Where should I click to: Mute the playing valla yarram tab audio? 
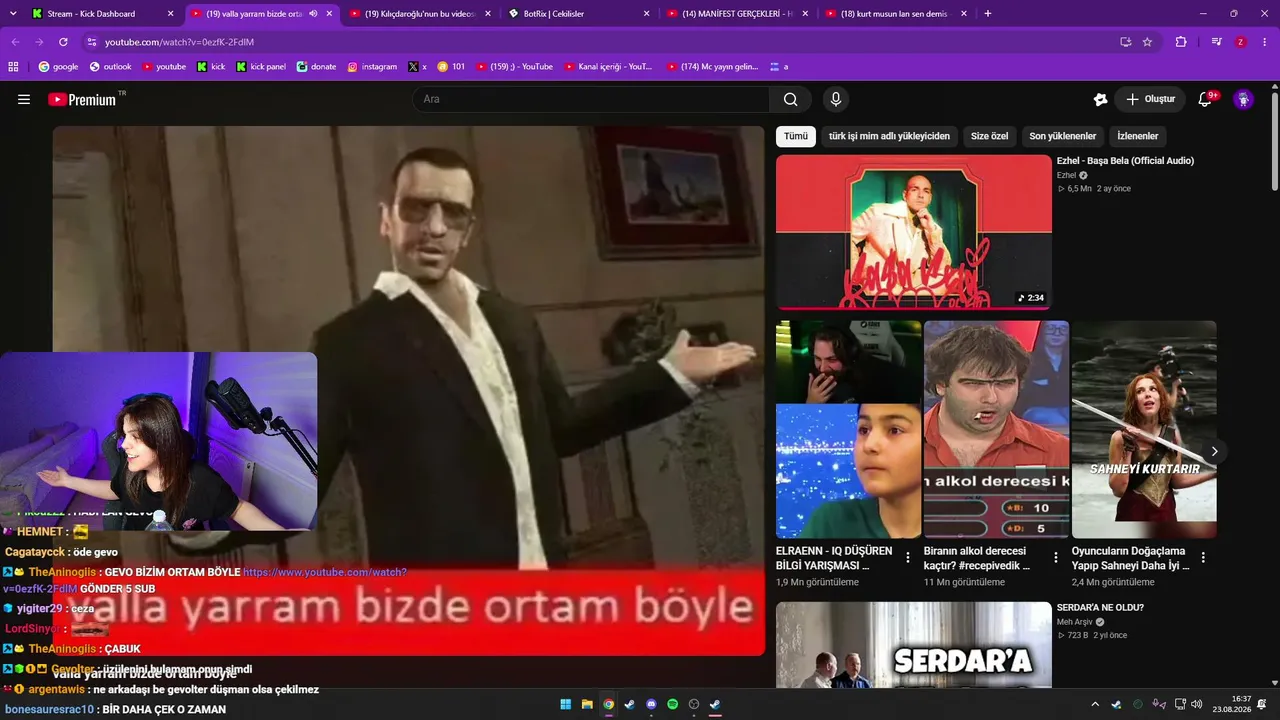click(313, 14)
